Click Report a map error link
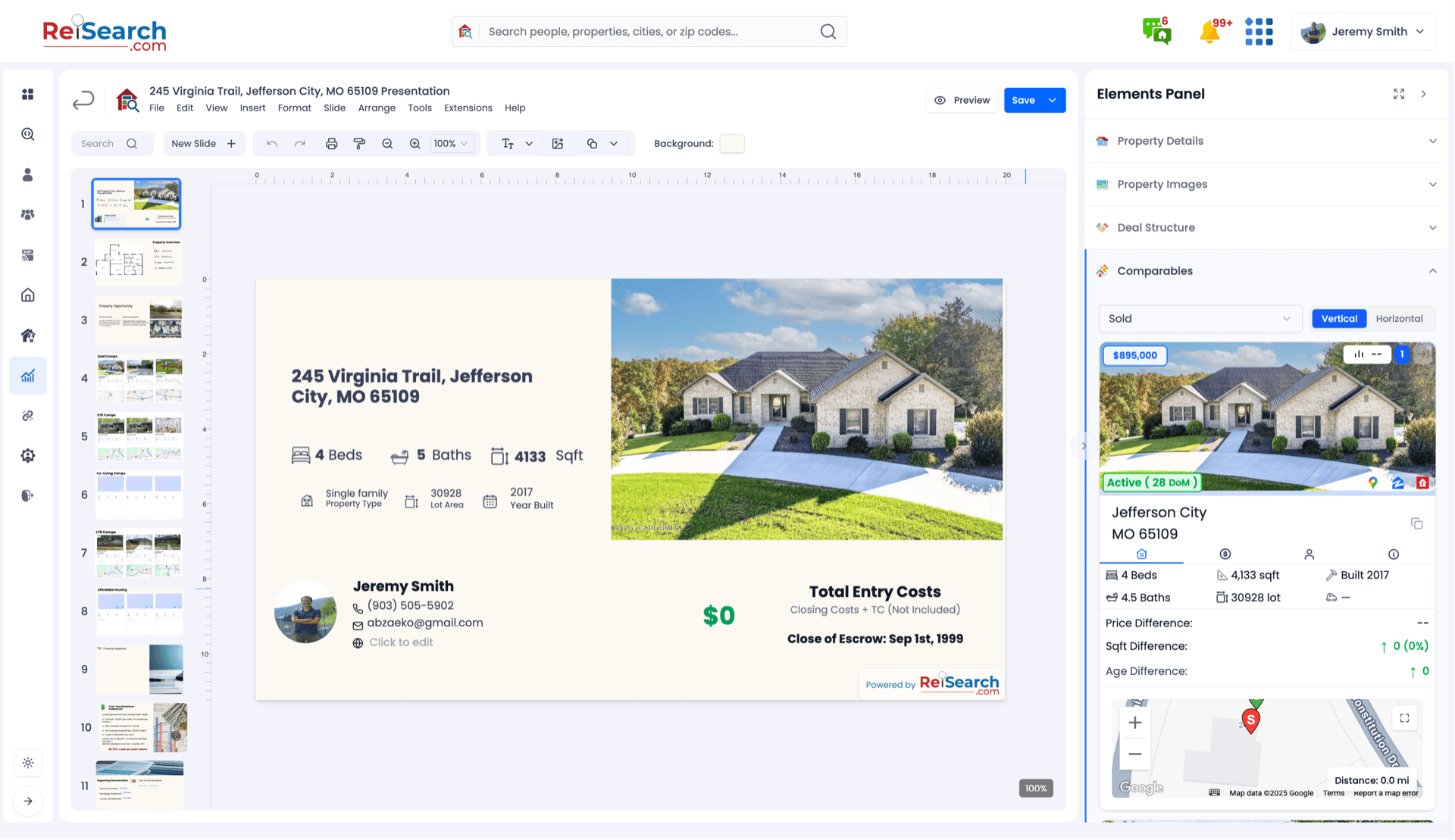The width and height of the screenshot is (1455, 840). tap(1385, 794)
